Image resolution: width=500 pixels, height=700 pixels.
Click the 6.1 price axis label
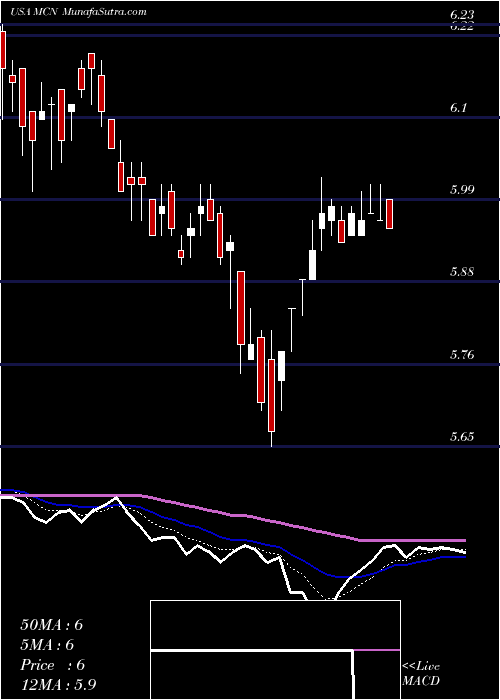pyautogui.click(x=459, y=108)
